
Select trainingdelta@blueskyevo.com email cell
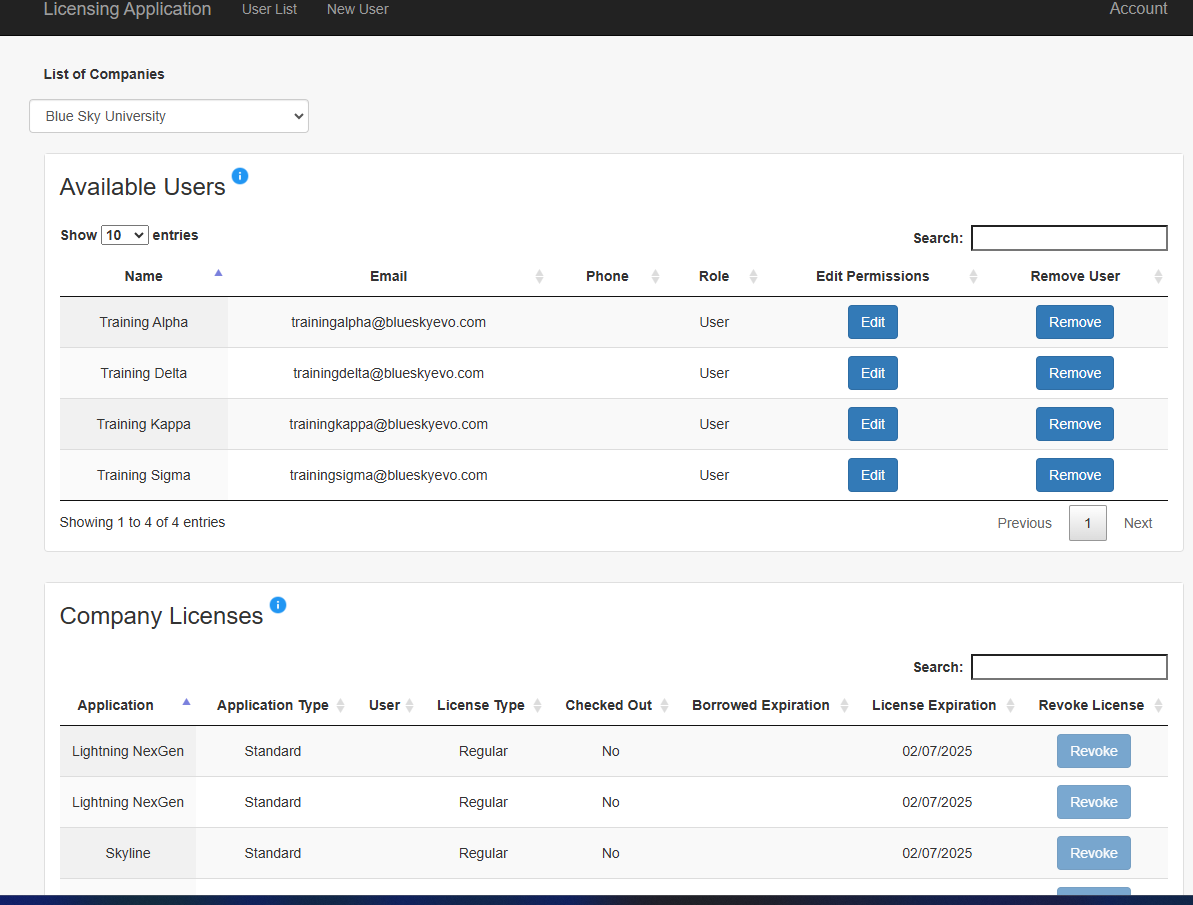coord(388,373)
